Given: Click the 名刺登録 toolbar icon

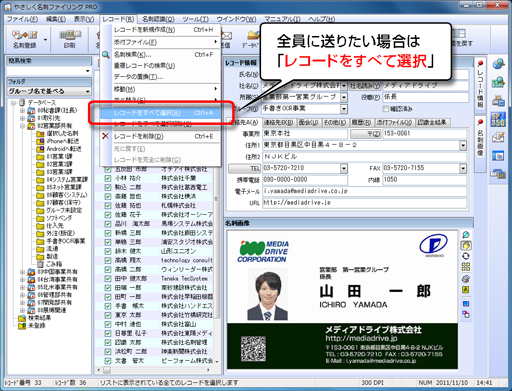Looking at the screenshot, I should 24,38.
